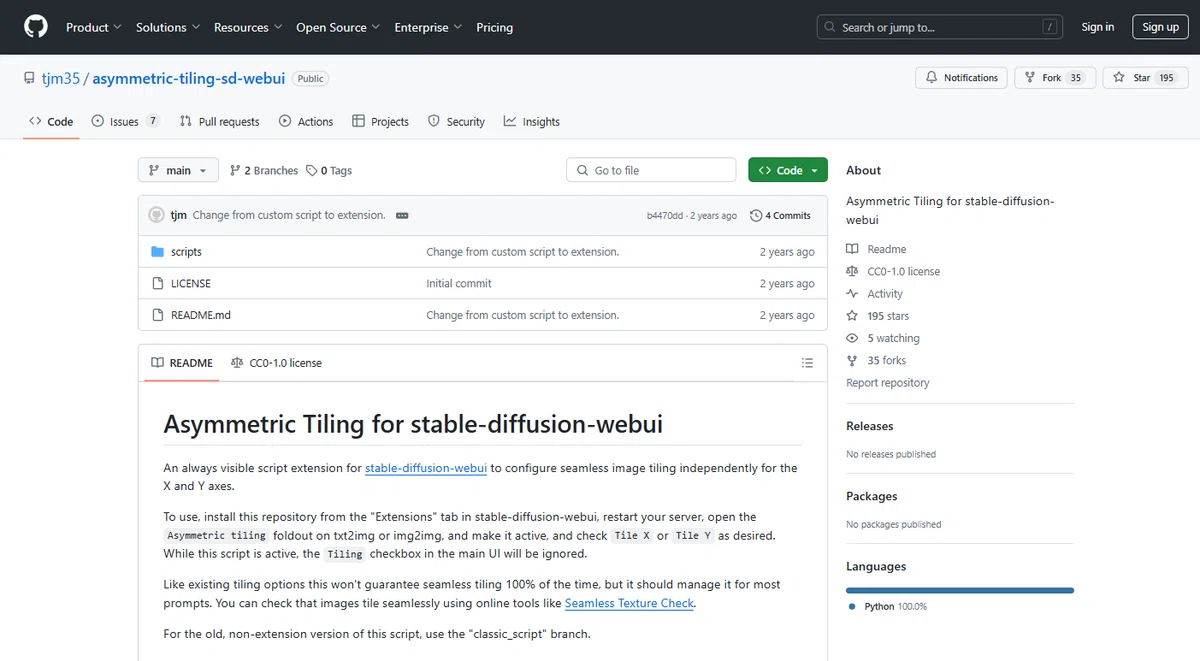1200x661 pixels.
Task: Open the stable-diffusion-webui link in README
Action: pos(426,468)
